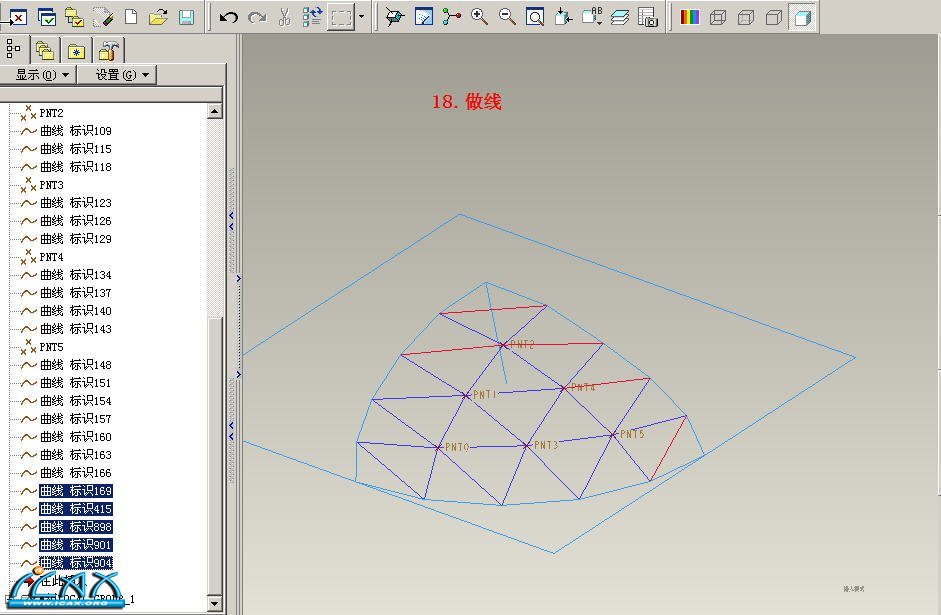Click the Regenerate model icon
The width and height of the screenshot is (941, 615).
pos(312,17)
